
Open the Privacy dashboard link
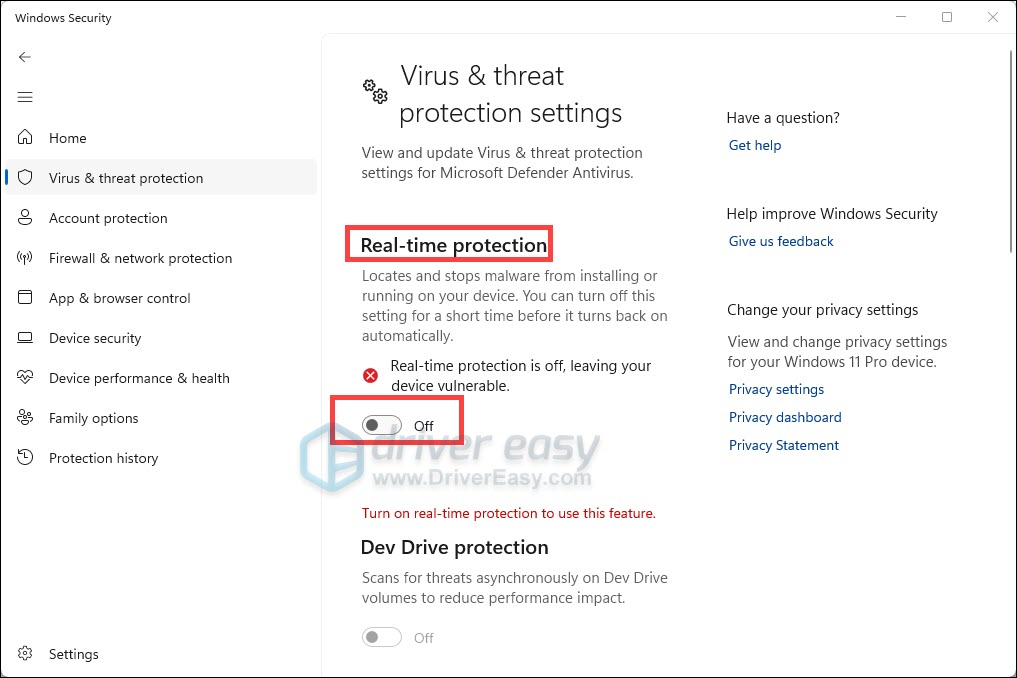tap(785, 417)
